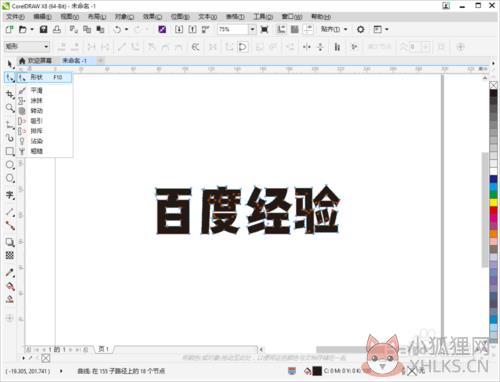Open the 帮助 Help menu
Image resolution: width=500 pixels, height=382 pixels.
pos(321,16)
